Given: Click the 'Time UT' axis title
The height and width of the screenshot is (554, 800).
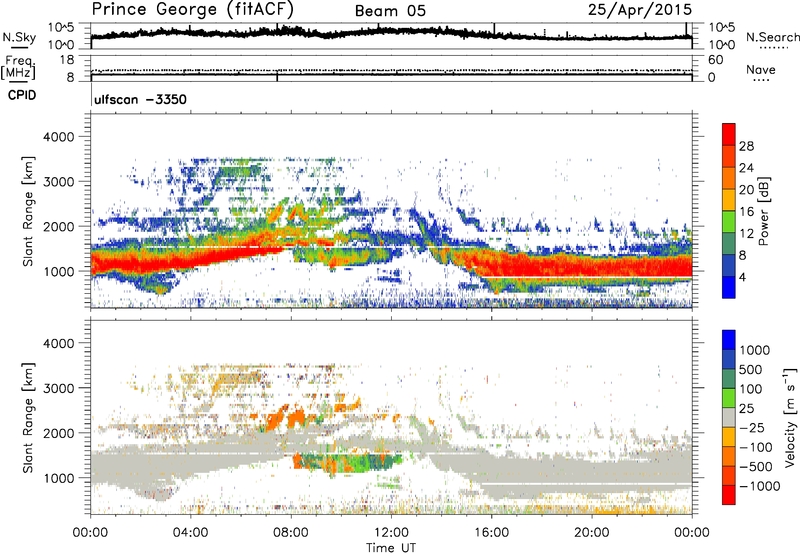Looking at the screenshot, I should pyautogui.click(x=391, y=548).
